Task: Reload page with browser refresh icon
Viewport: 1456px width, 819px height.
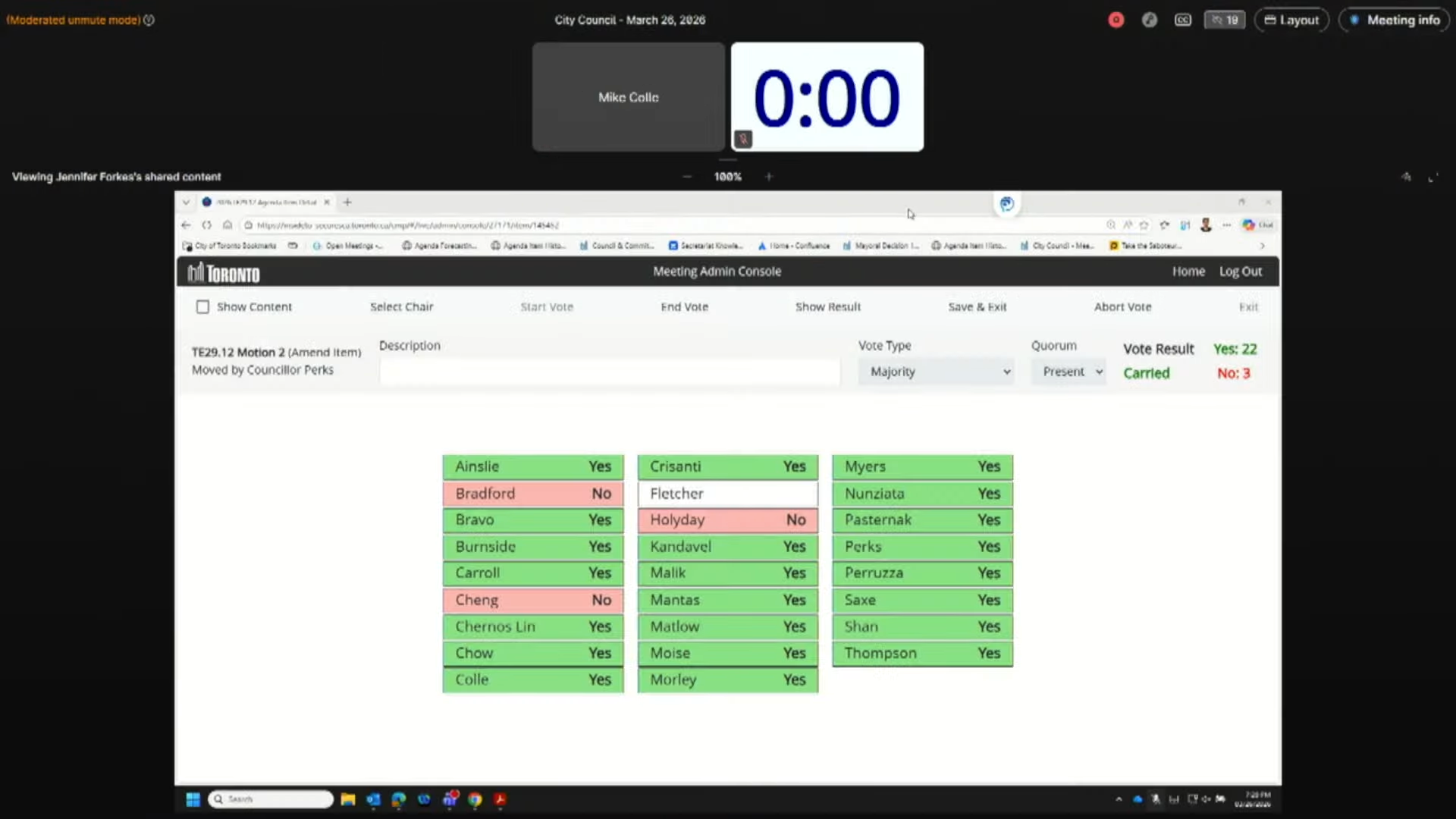Action: [x=206, y=225]
